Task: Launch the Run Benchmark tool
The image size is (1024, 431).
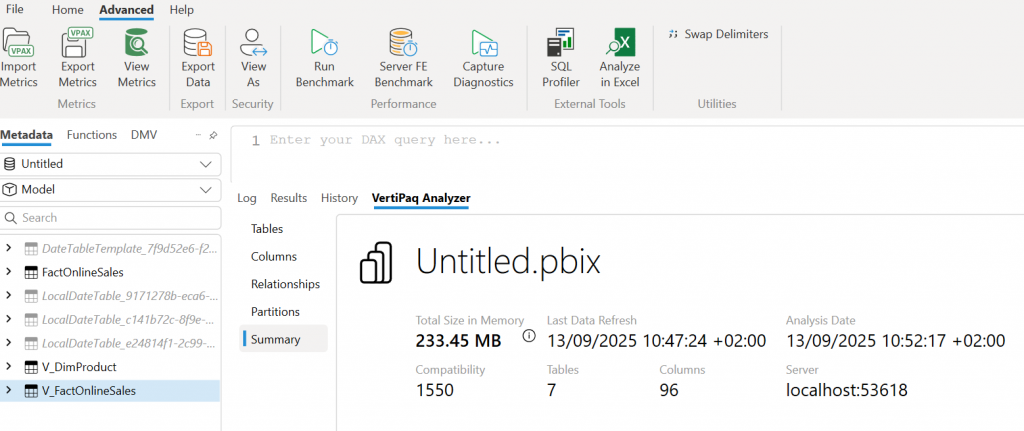Action: 326,45
